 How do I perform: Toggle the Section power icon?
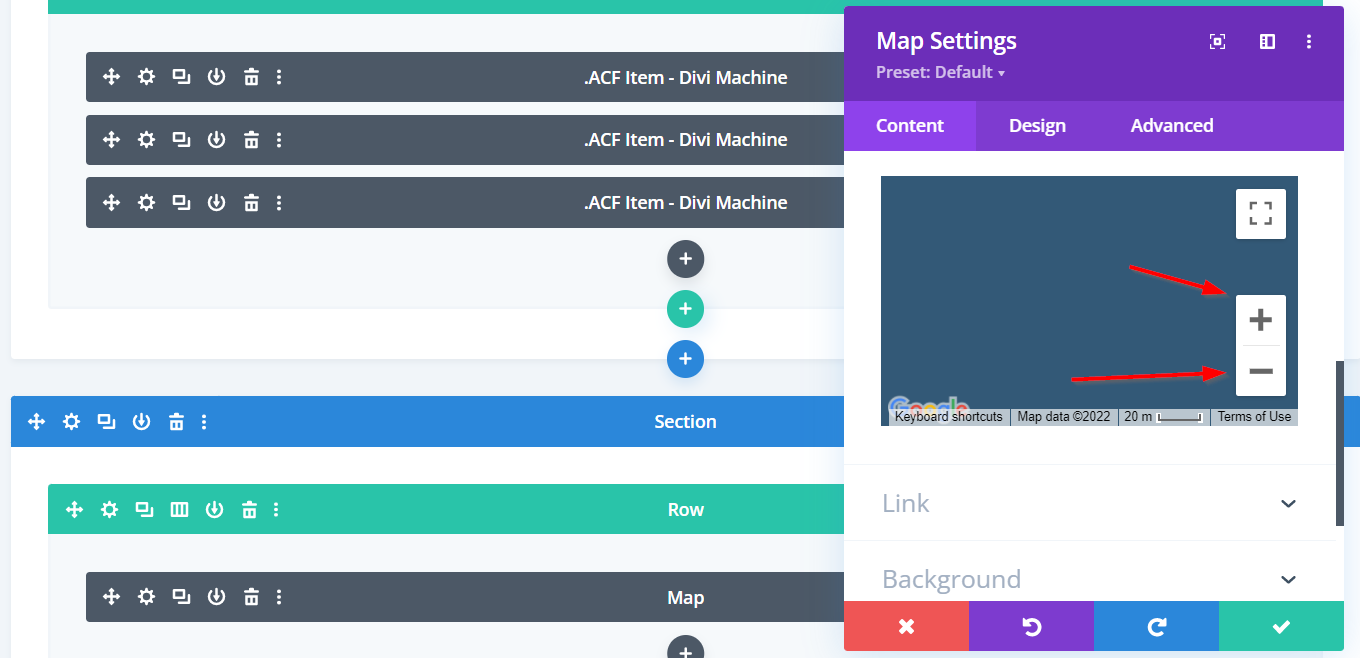(x=141, y=422)
